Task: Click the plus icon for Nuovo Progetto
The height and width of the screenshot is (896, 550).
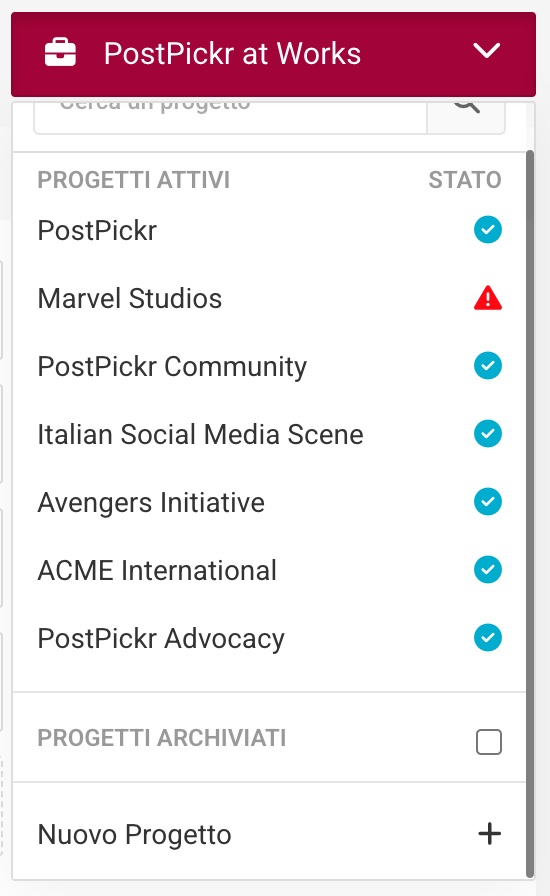Action: 489,834
